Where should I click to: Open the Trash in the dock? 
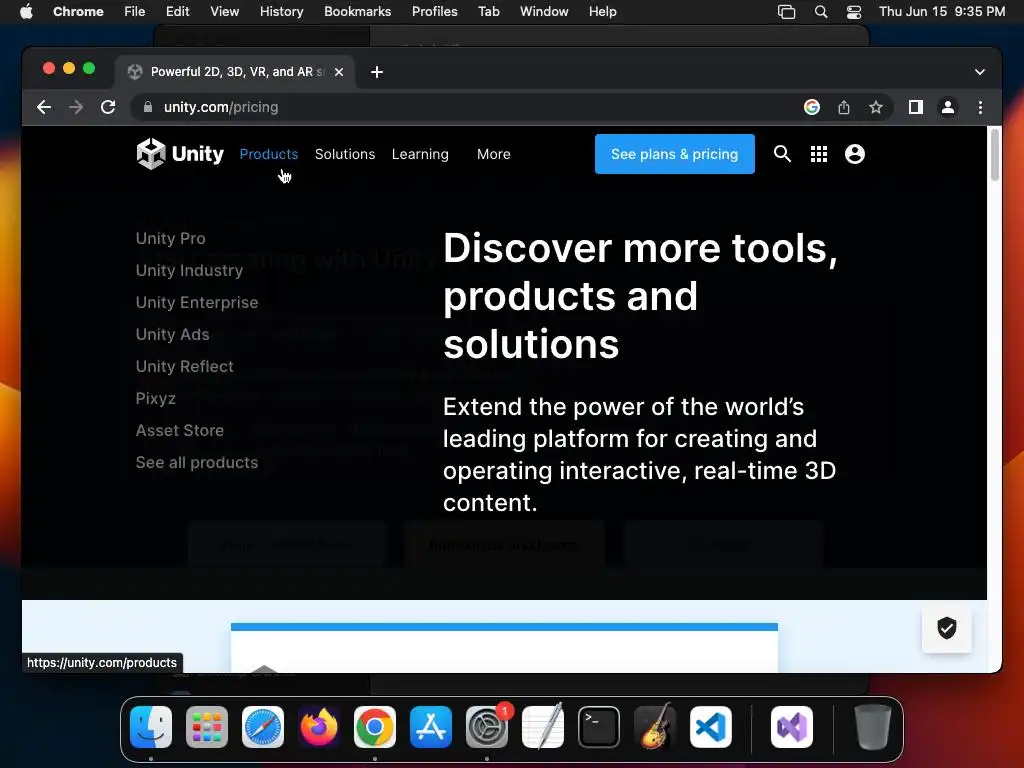click(x=872, y=727)
